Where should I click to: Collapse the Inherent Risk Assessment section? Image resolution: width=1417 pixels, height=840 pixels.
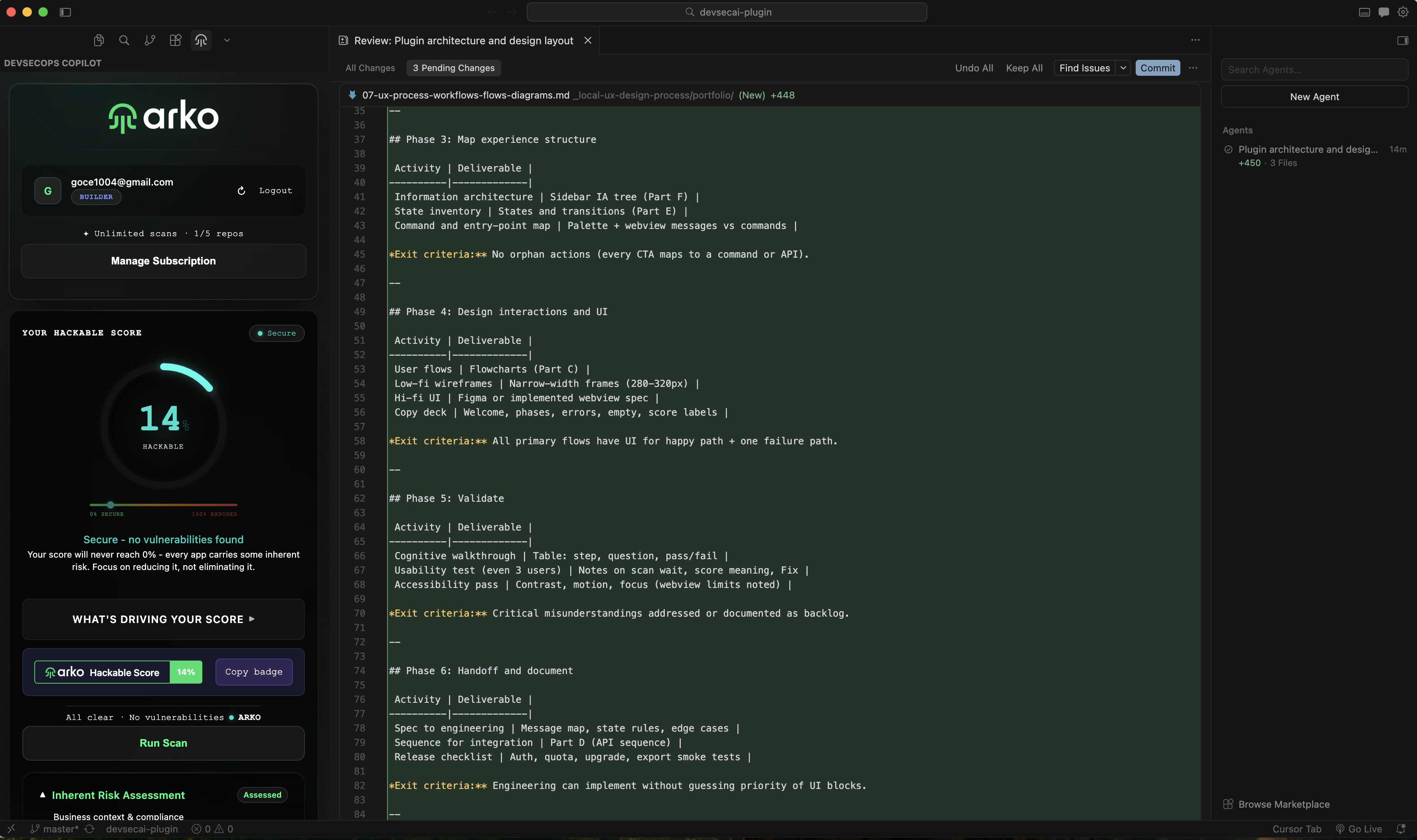(42, 794)
